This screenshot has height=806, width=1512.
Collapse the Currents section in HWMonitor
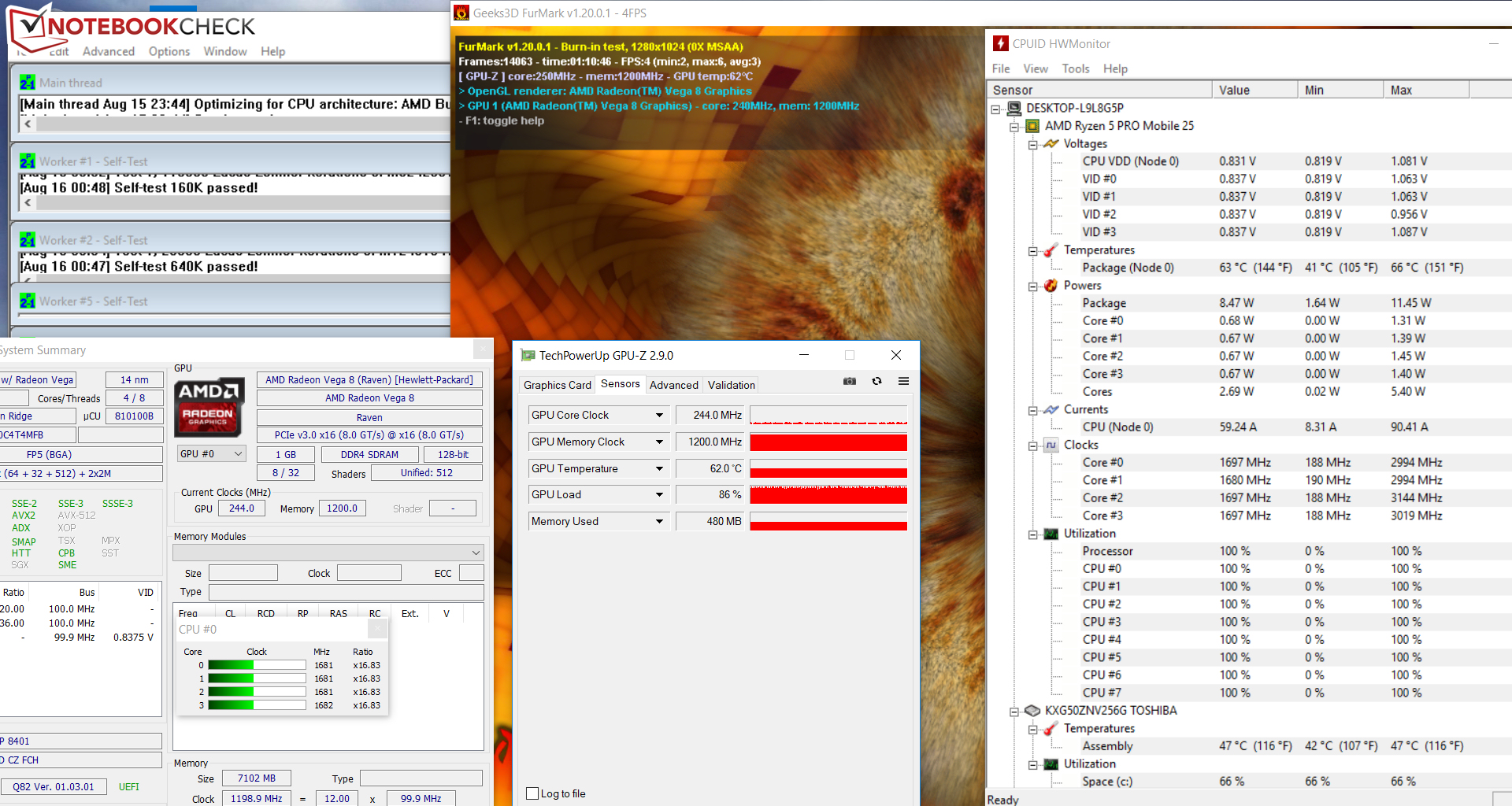pyautogui.click(x=1032, y=411)
